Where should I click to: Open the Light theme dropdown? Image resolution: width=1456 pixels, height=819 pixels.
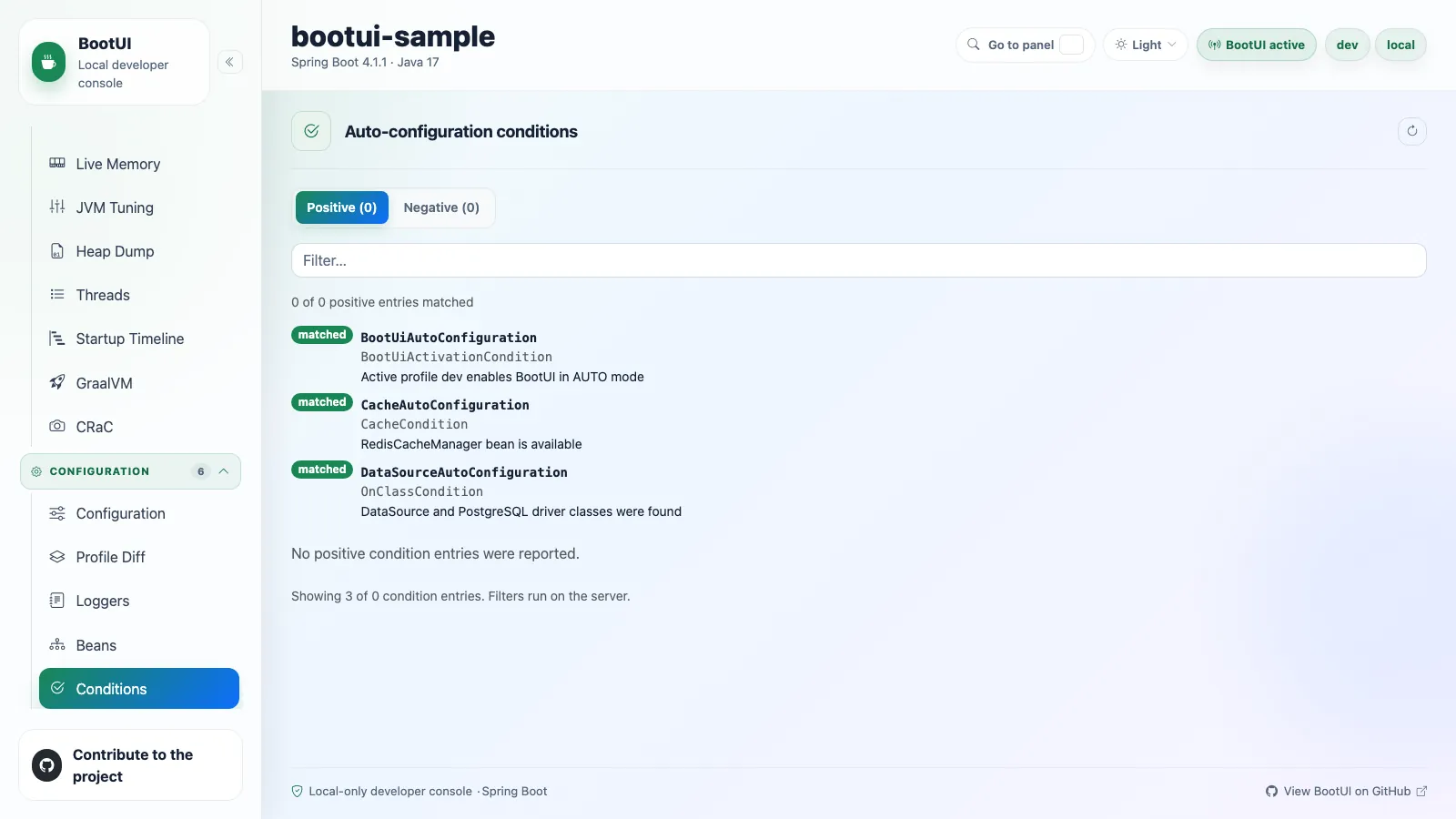coord(1146,45)
